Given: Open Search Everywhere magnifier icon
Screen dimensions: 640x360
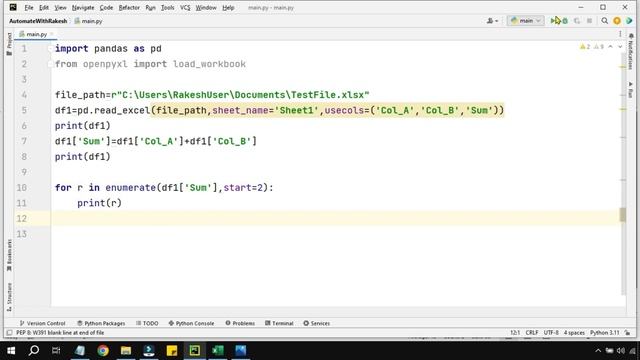Looking at the screenshot, I should tap(604, 20).
